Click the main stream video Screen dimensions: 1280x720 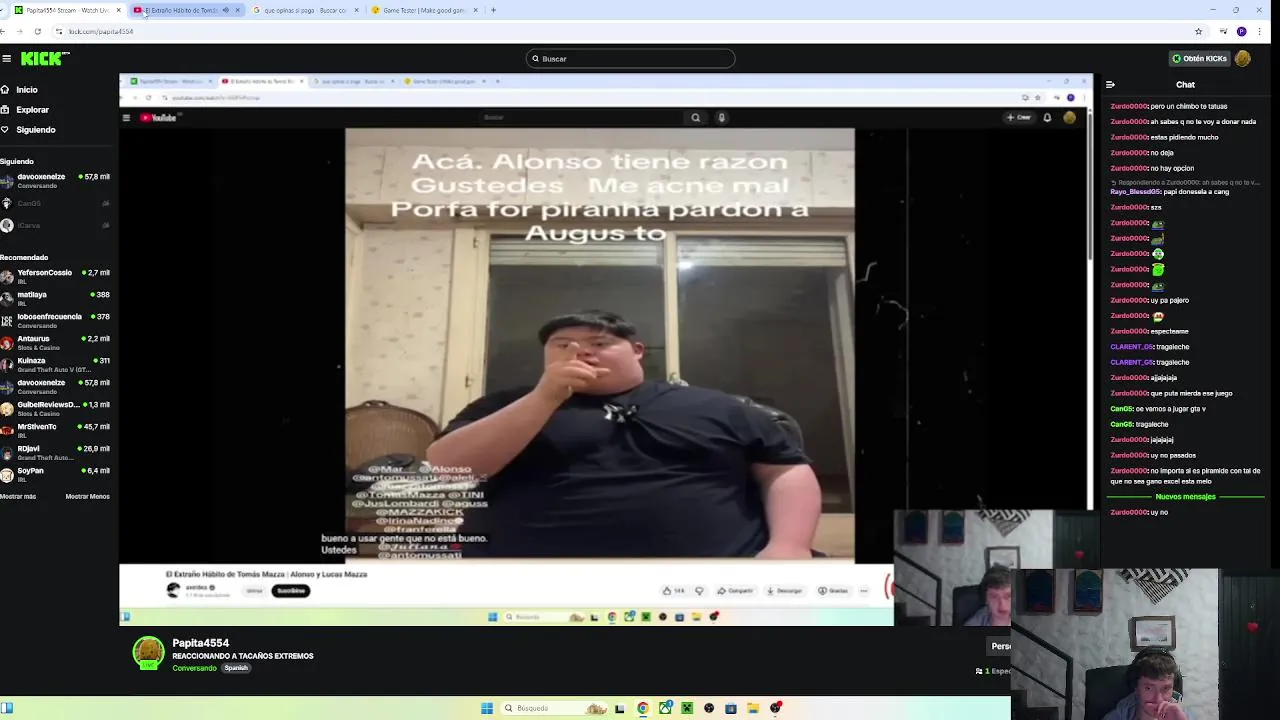point(605,350)
